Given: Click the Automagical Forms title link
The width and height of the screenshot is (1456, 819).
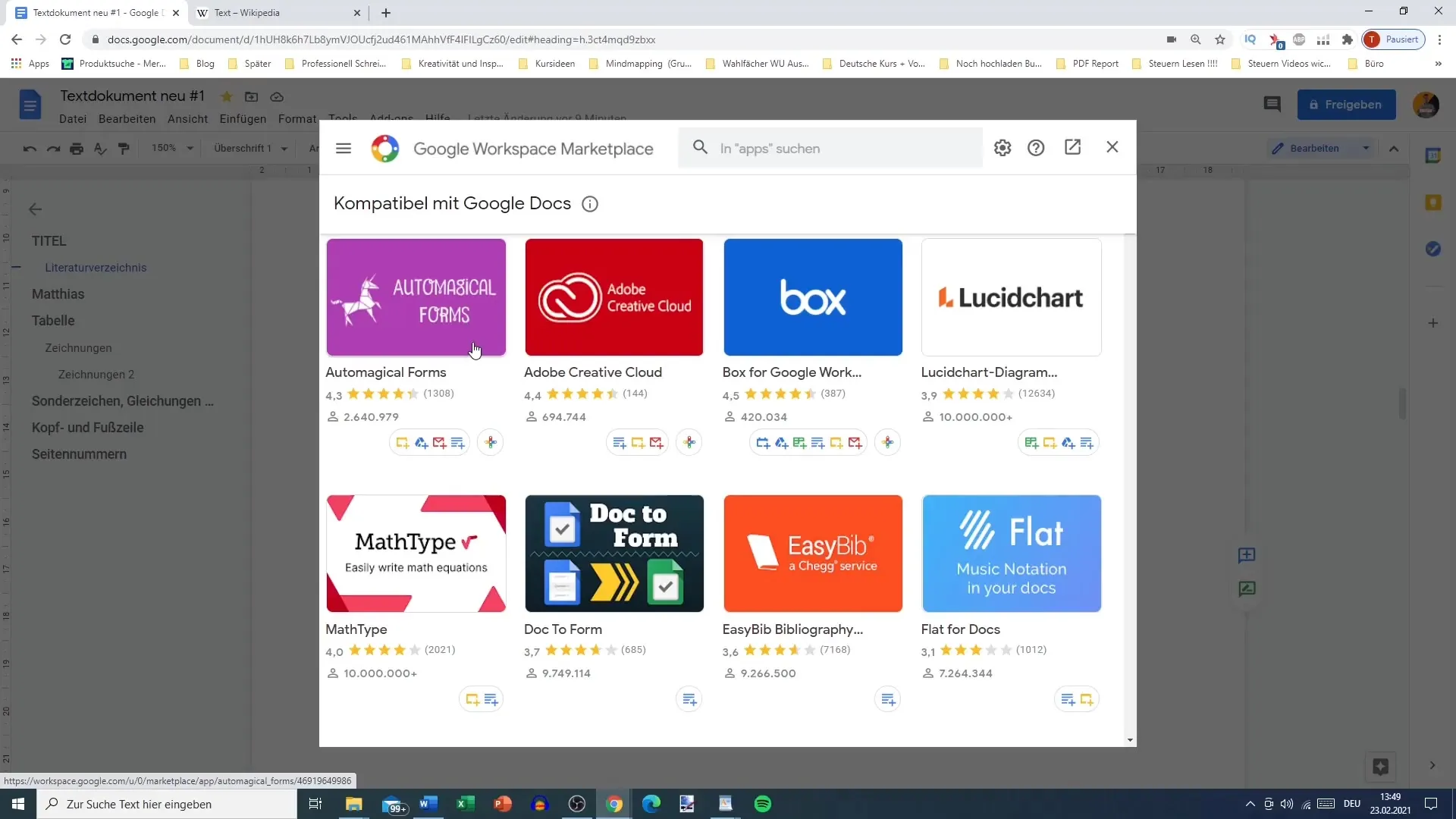Looking at the screenshot, I should coord(386,372).
